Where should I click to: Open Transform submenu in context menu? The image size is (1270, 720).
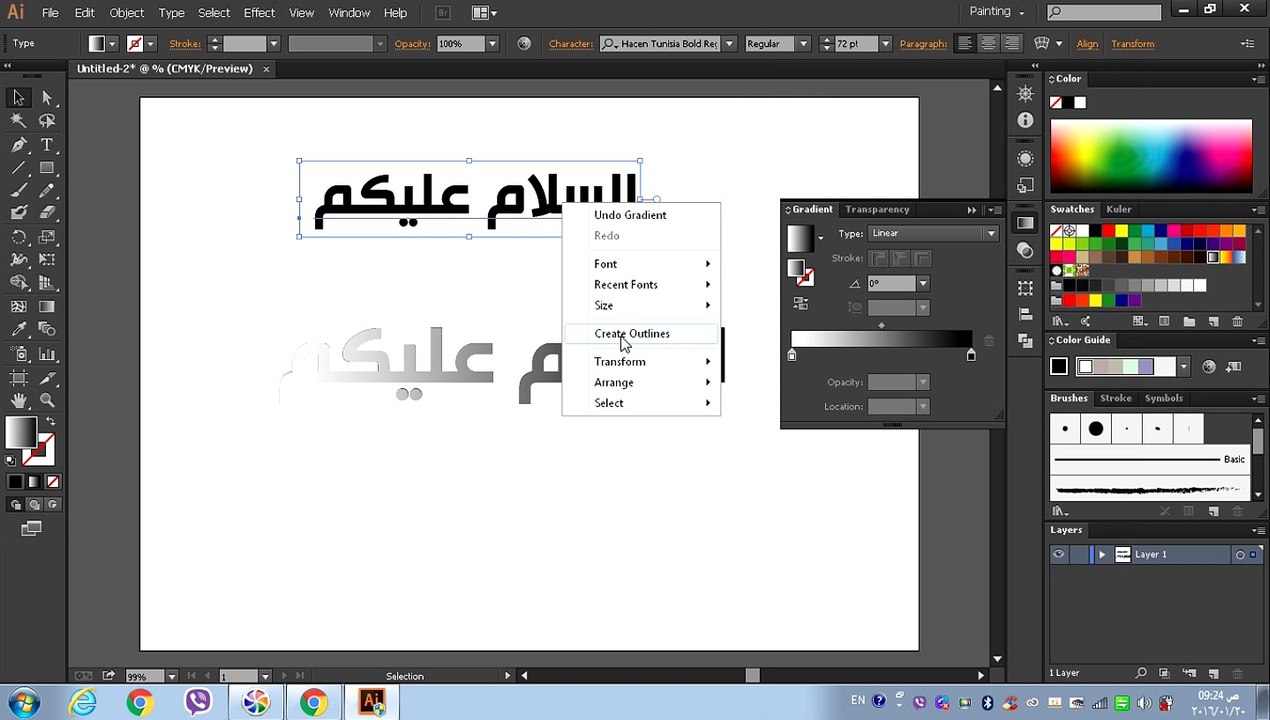[641, 362]
